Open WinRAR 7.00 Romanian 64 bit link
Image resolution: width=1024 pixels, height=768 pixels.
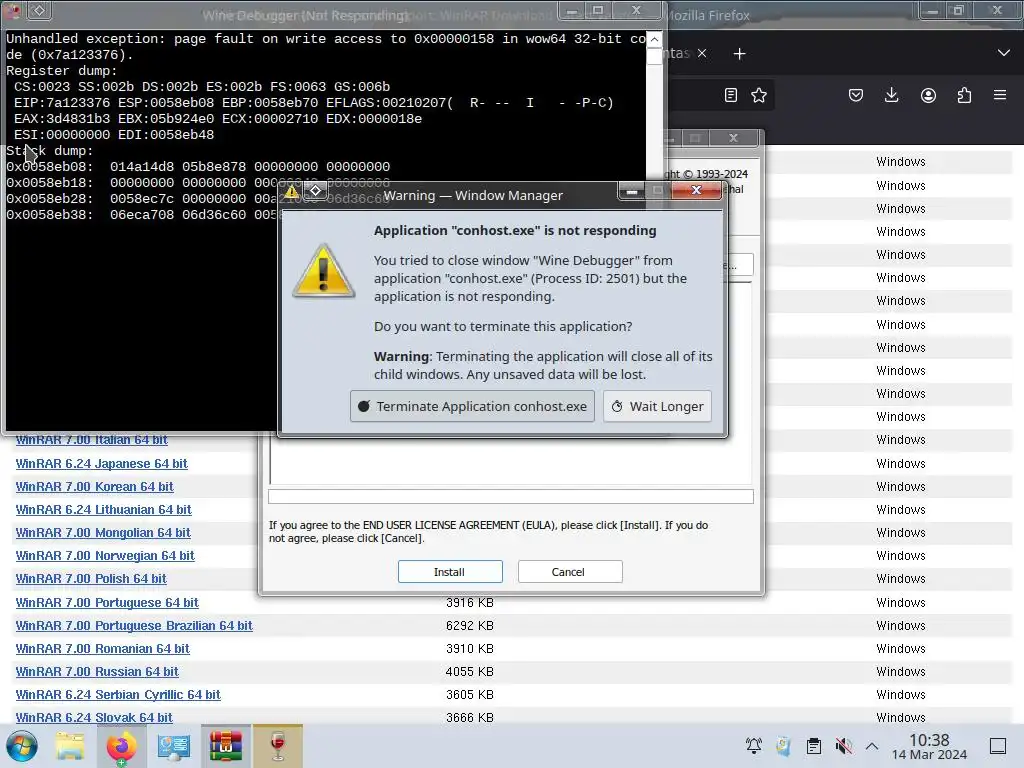103,648
